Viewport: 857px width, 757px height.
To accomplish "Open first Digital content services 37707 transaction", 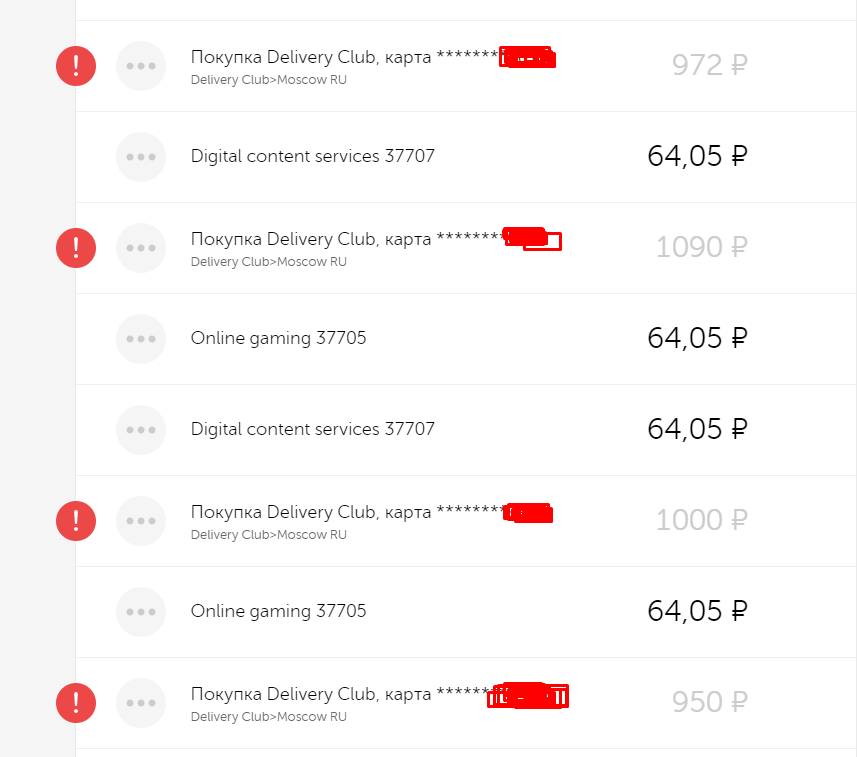I will pos(313,156).
